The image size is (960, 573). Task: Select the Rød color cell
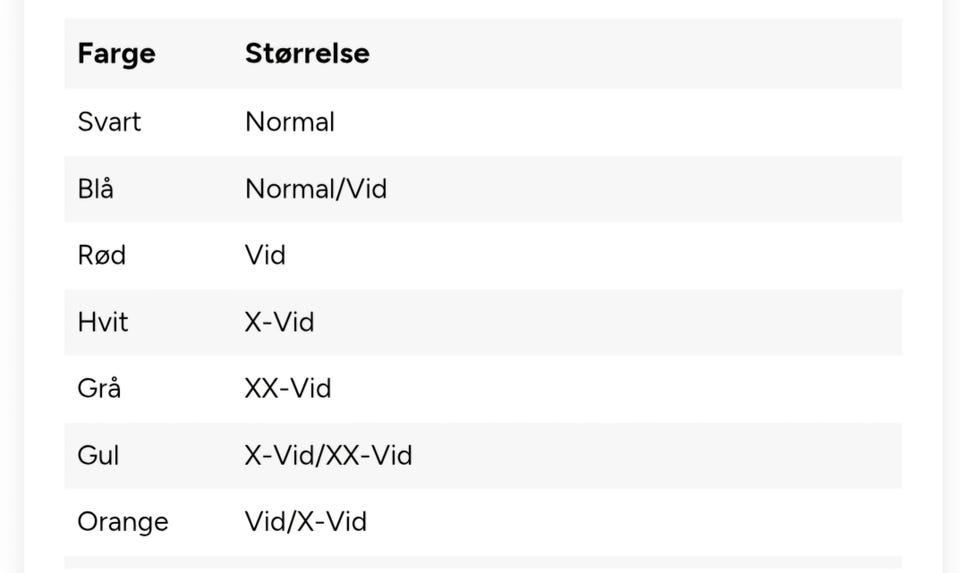[x=102, y=255]
